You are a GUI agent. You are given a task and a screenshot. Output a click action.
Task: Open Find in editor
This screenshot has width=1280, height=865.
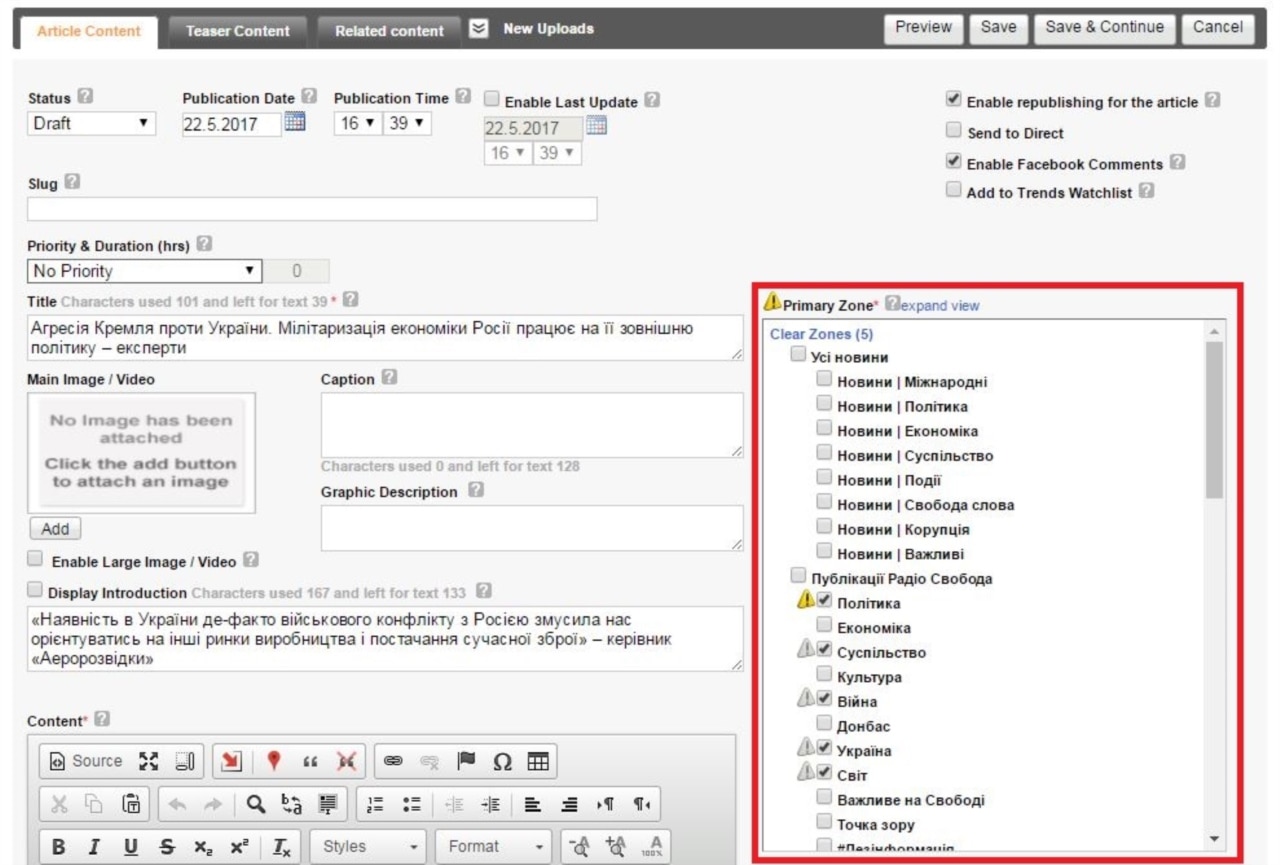click(x=257, y=803)
